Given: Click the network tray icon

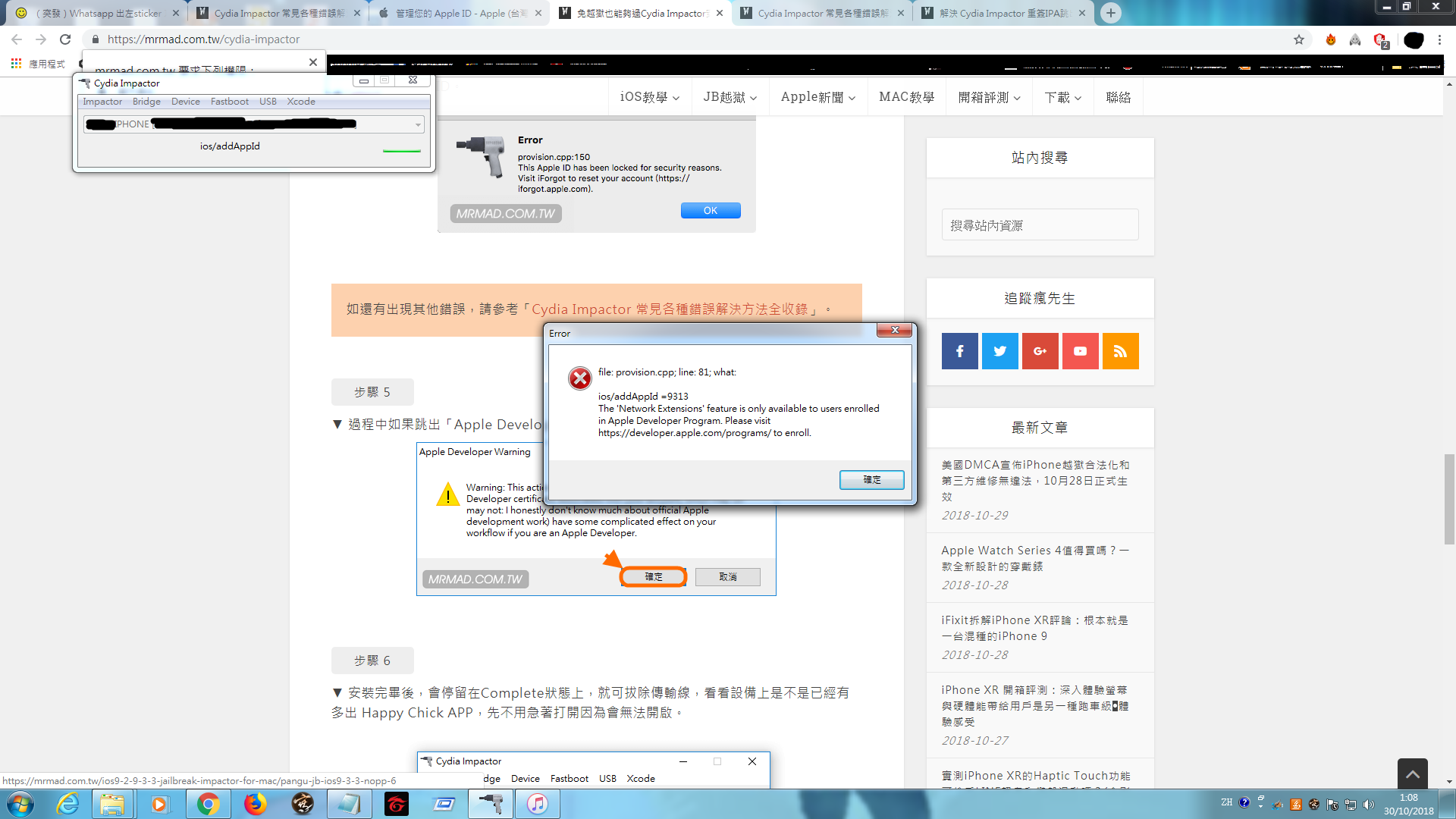Looking at the screenshot, I should 1351,804.
